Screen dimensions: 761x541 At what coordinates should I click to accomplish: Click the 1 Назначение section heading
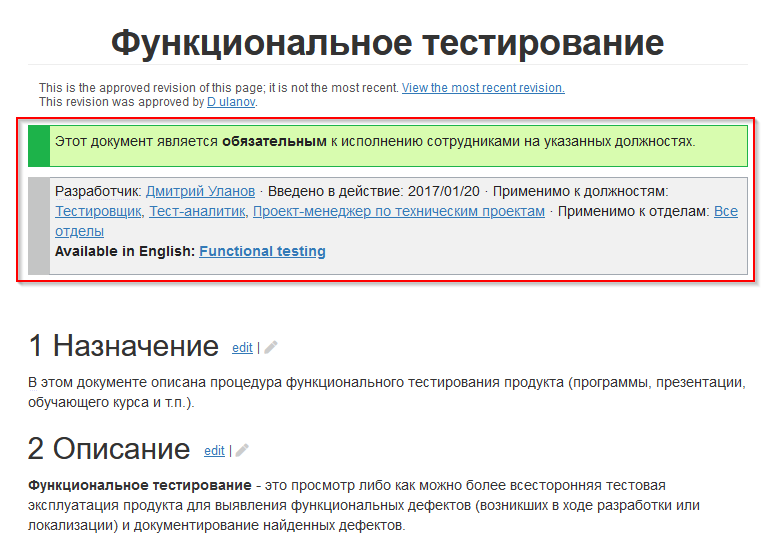123,346
